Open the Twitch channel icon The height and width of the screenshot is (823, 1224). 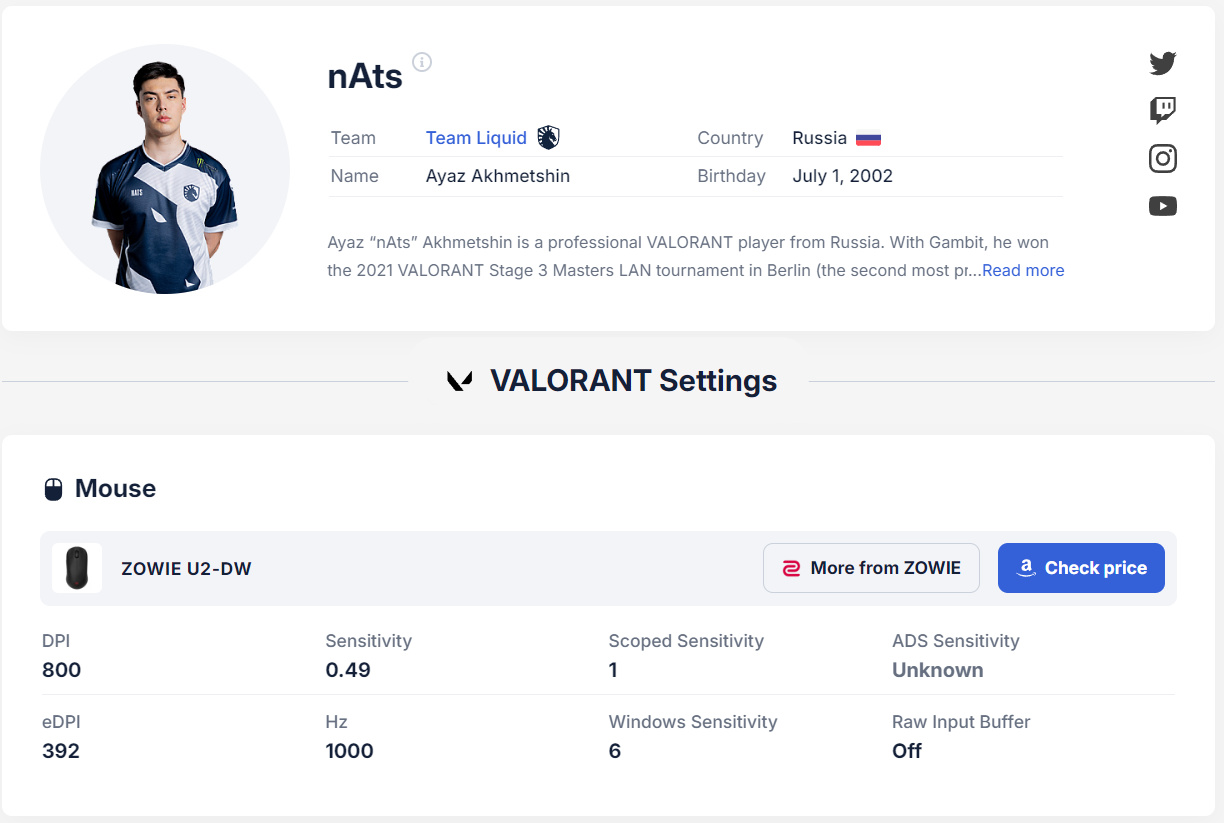tap(1163, 110)
